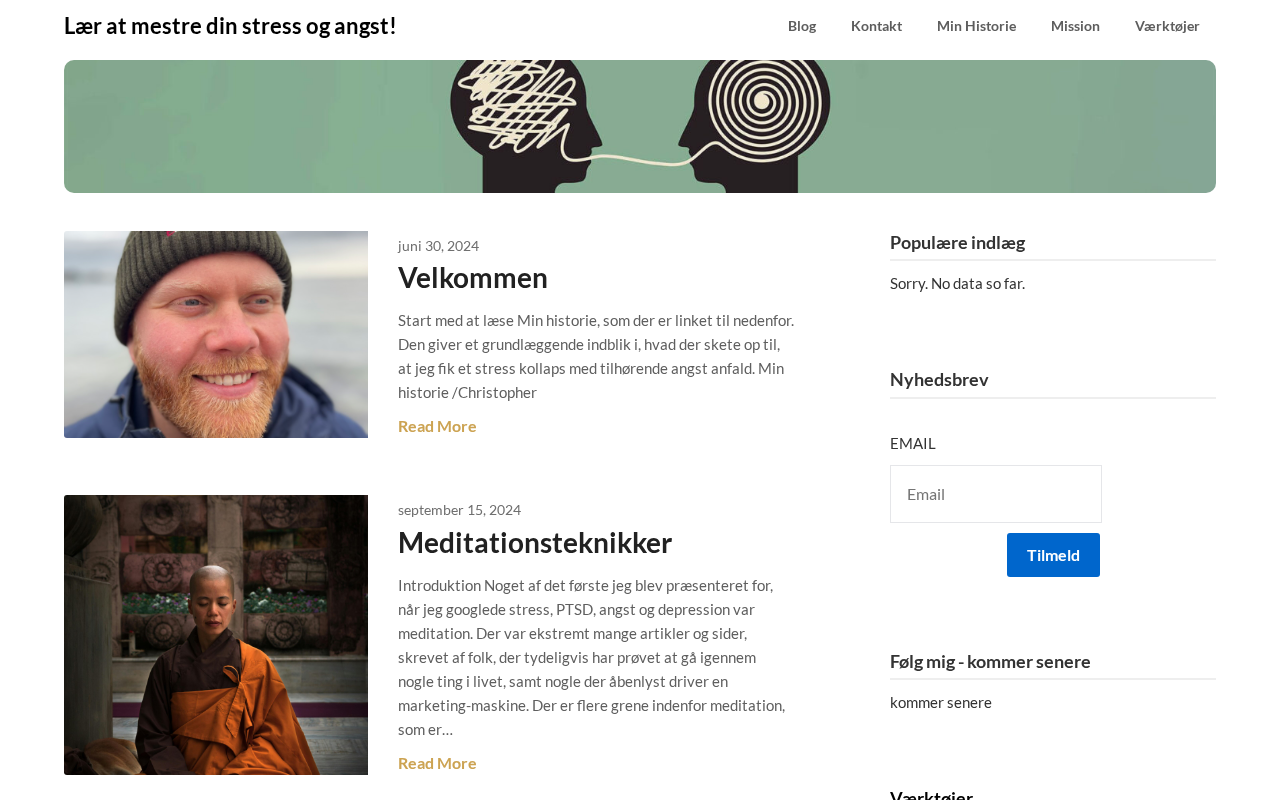This screenshot has height=800, width=1280.
Task: Click the Populære indlæg heading
Action: pos(957,242)
